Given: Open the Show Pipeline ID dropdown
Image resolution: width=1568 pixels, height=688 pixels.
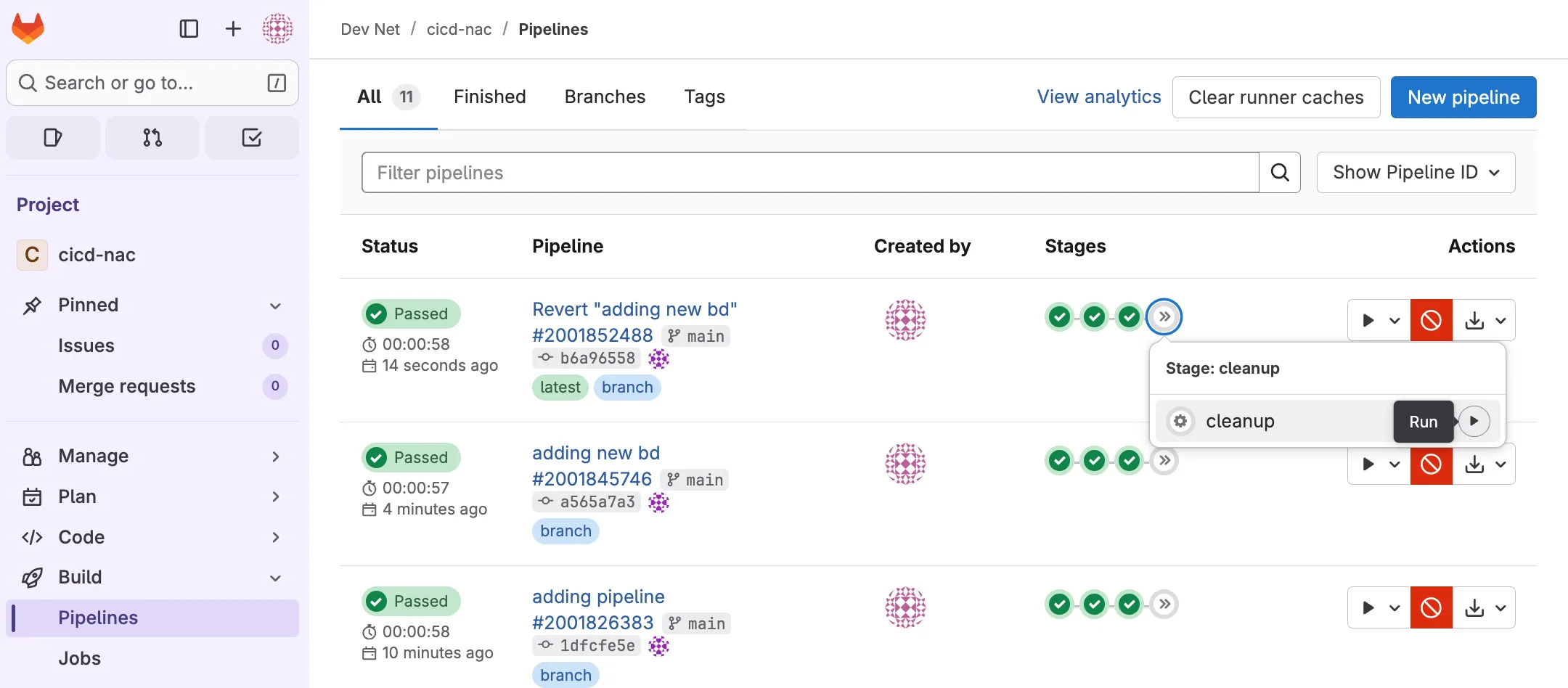Looking at the screenshot, I should point(1416,173).
